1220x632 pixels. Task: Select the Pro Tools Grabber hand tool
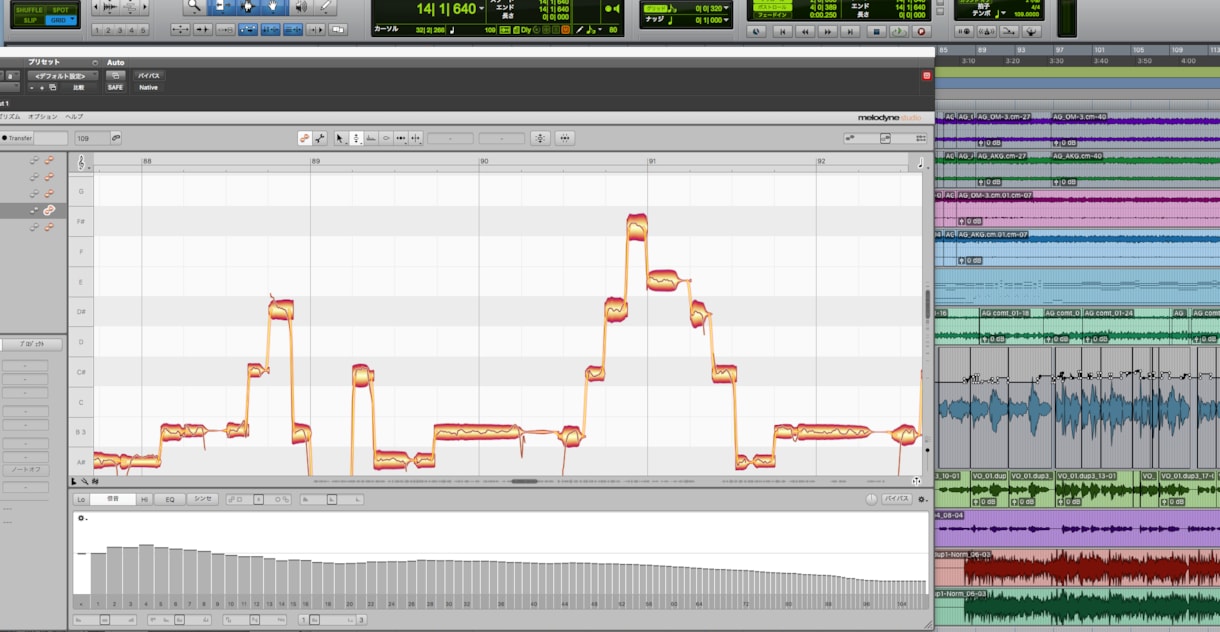coord(273,7)
